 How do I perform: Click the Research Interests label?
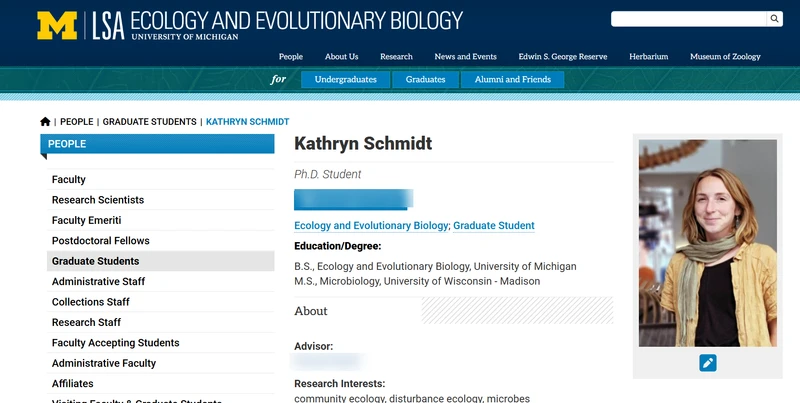pos(340,384)
